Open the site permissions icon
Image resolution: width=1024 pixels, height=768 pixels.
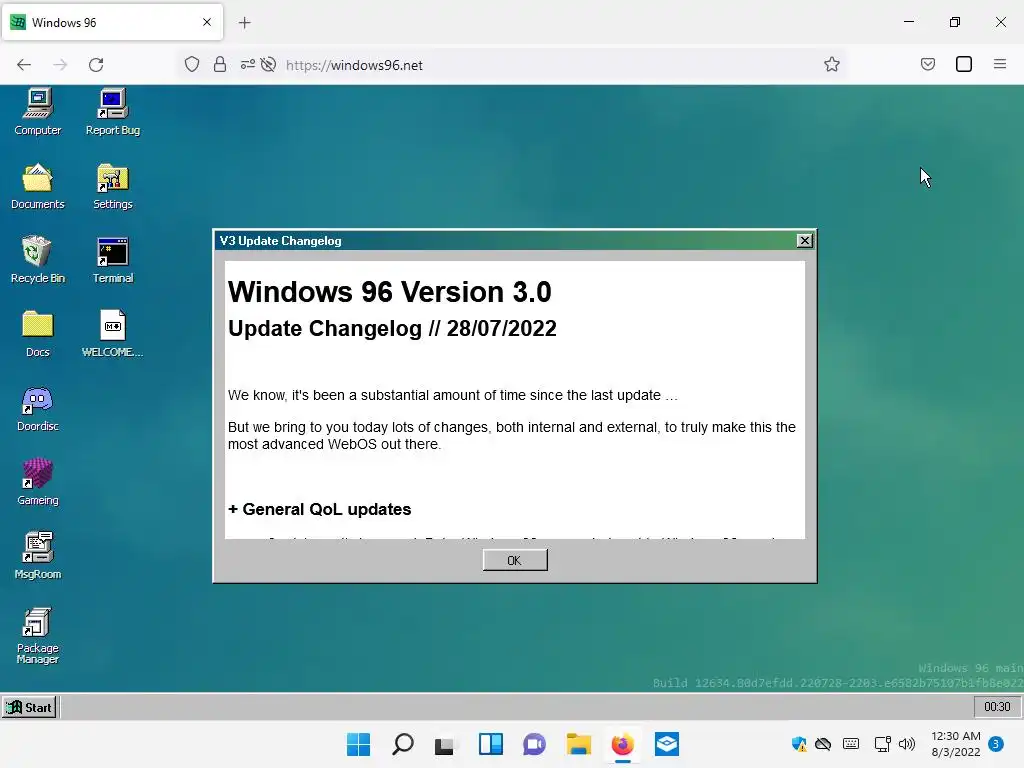coord(248,65)
